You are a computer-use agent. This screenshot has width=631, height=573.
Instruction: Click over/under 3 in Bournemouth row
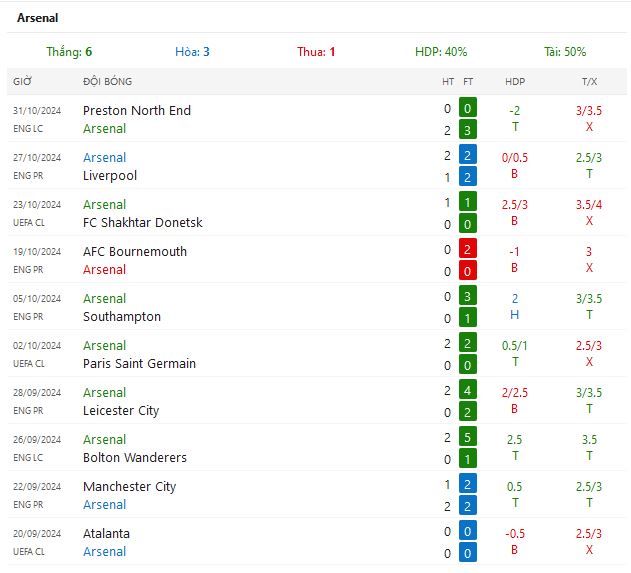click(x=589, y=252)
